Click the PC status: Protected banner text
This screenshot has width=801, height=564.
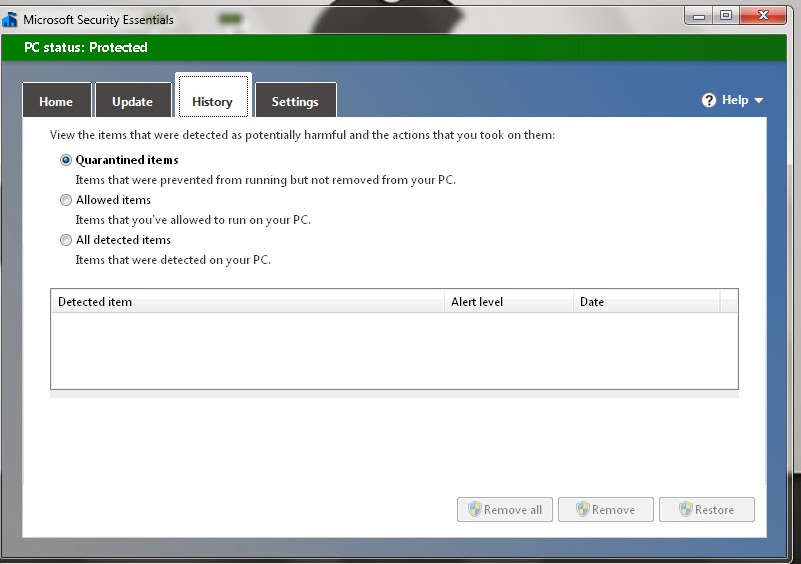(x=86, y=48)
